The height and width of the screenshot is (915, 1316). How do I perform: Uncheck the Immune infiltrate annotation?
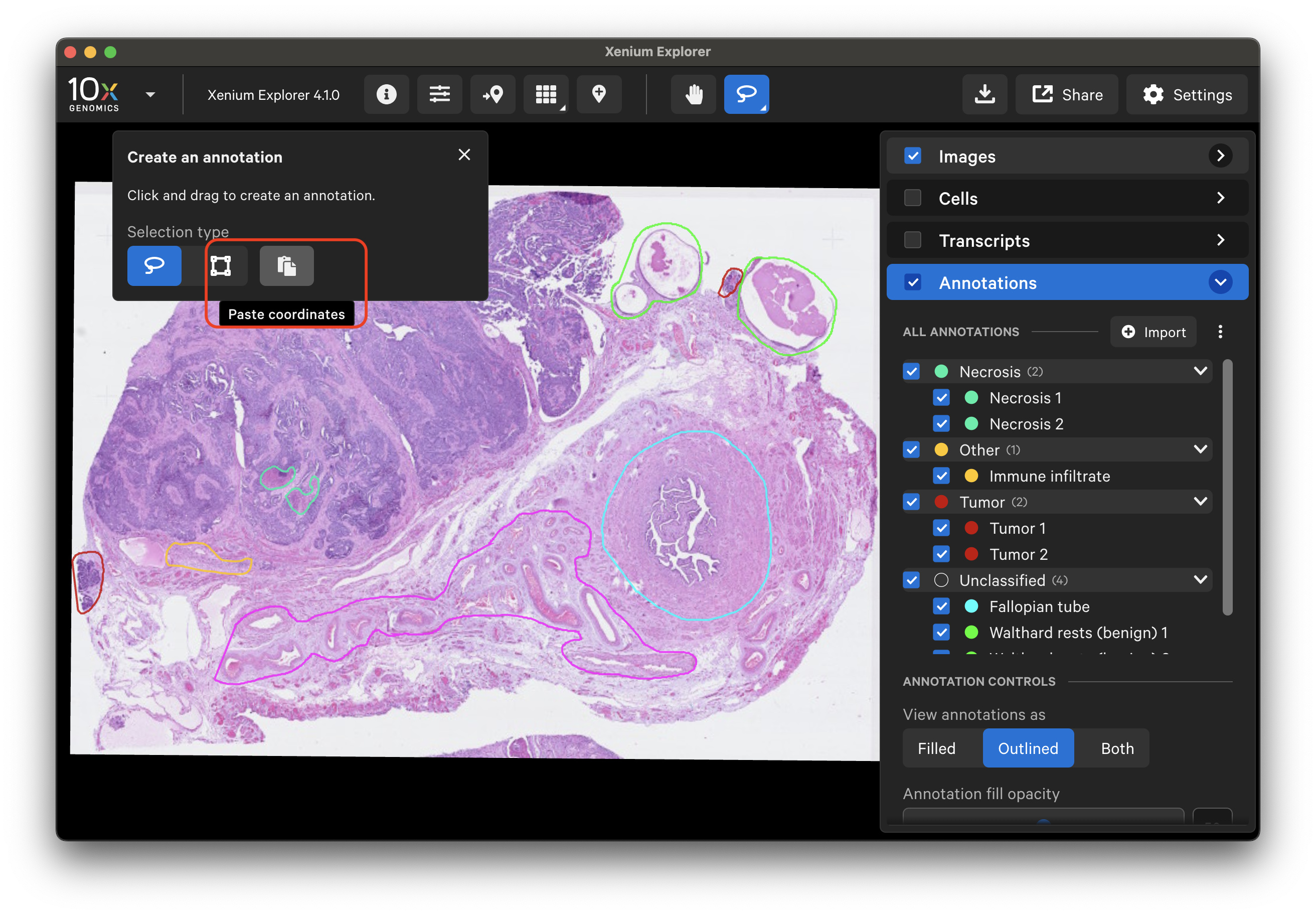pos(941,476)
